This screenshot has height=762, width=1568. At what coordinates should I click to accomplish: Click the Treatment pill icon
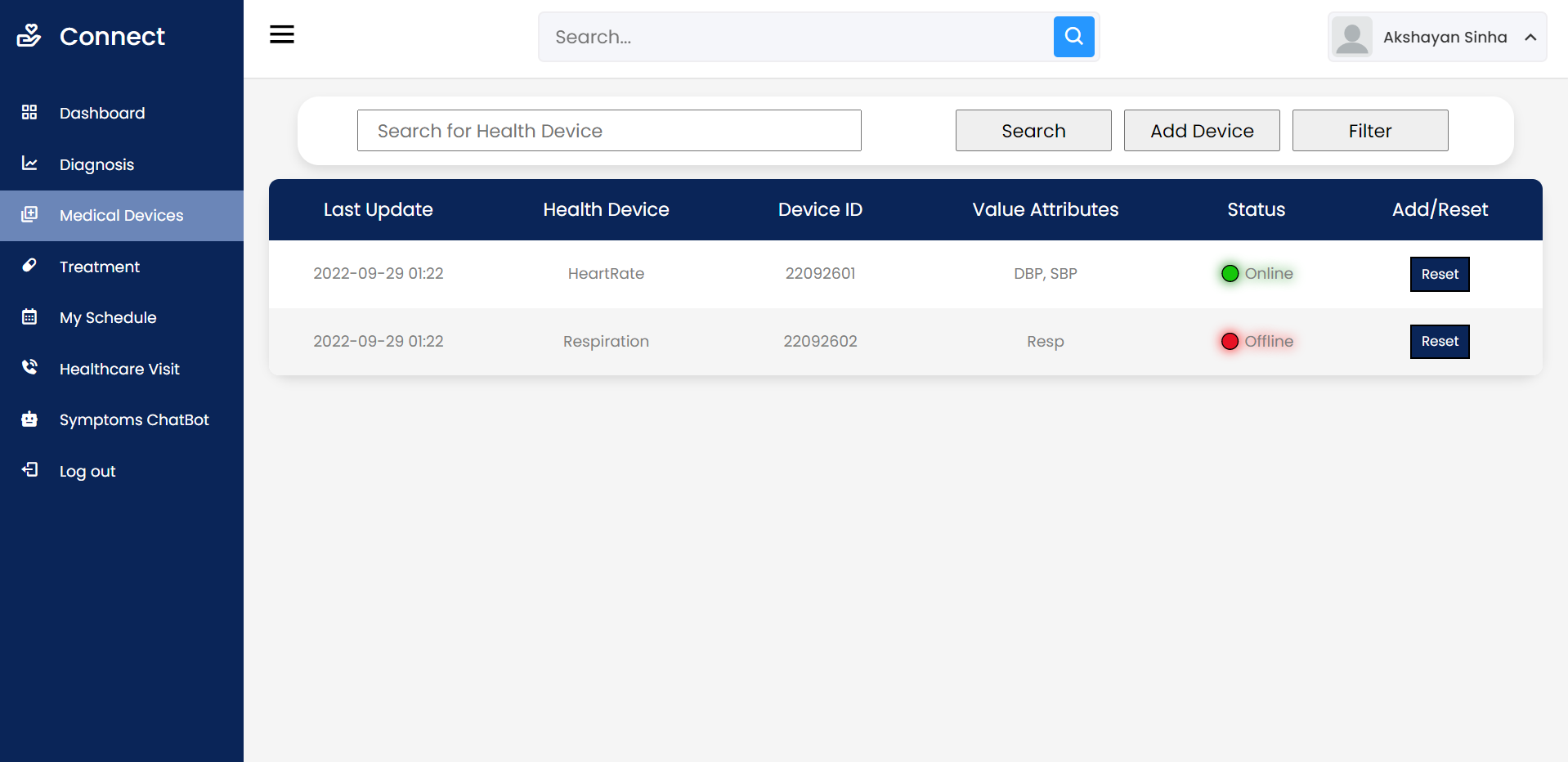(29, 266)
